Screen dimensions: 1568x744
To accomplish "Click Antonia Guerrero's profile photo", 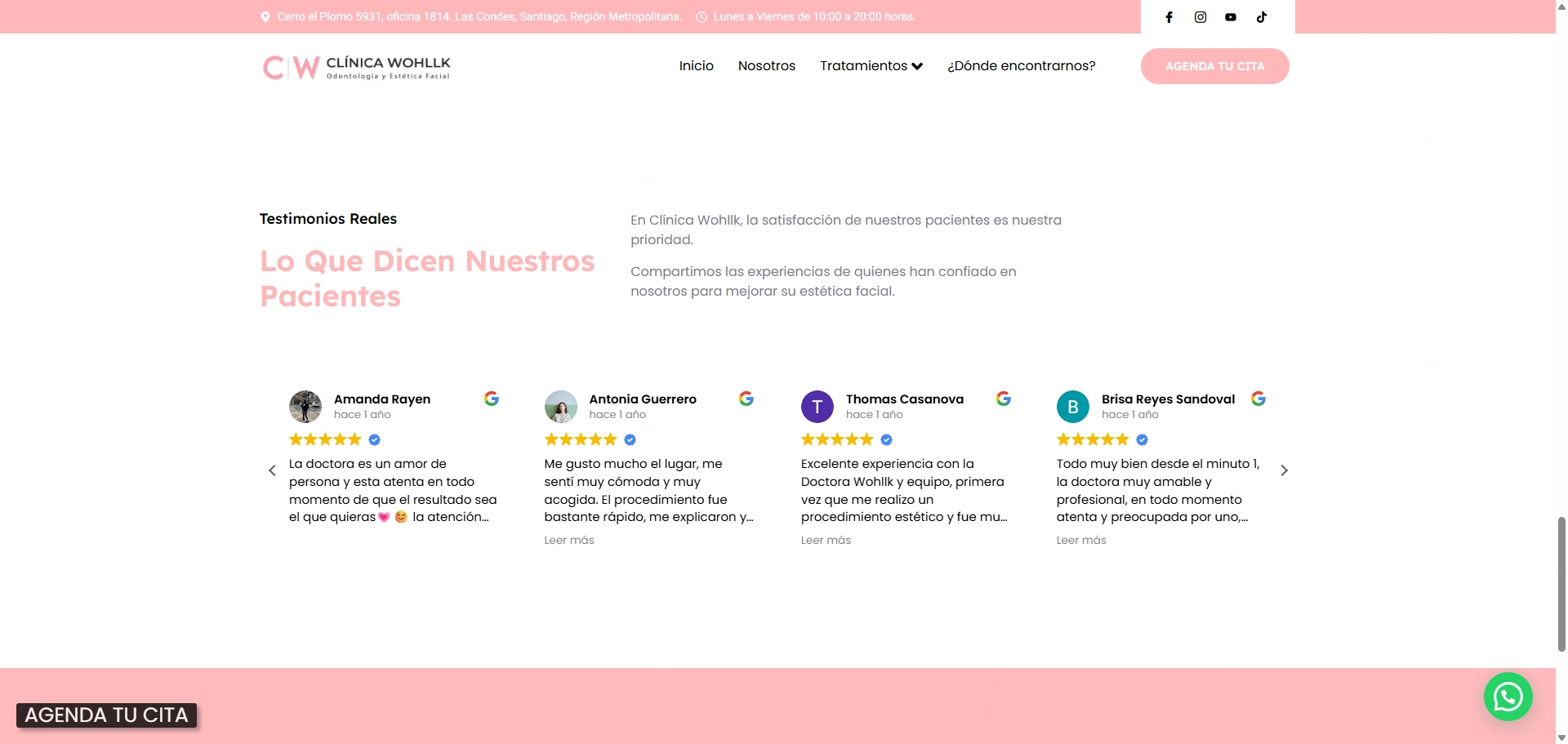I will click(561, 407).
